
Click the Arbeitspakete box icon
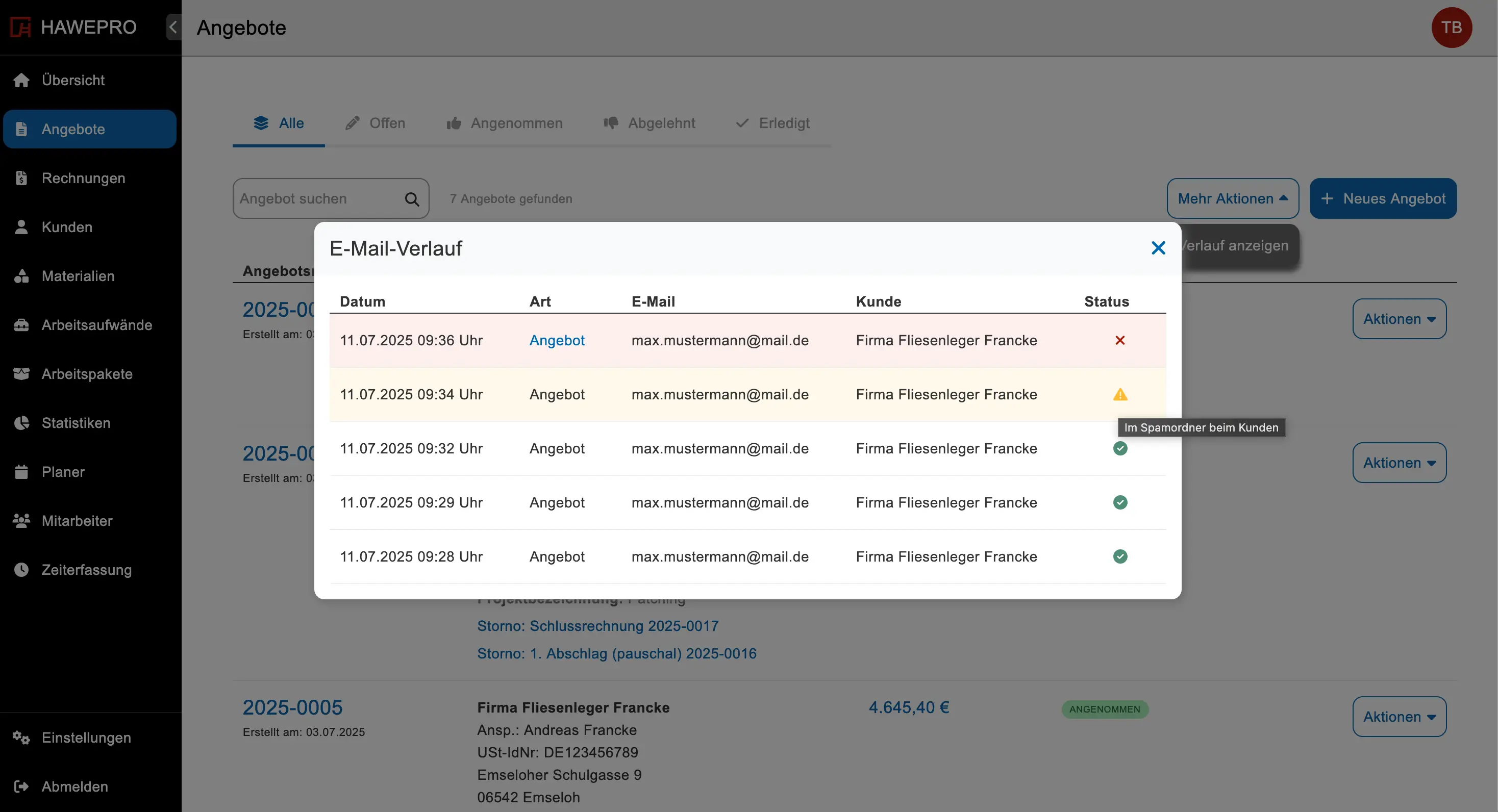click(21, 374)
